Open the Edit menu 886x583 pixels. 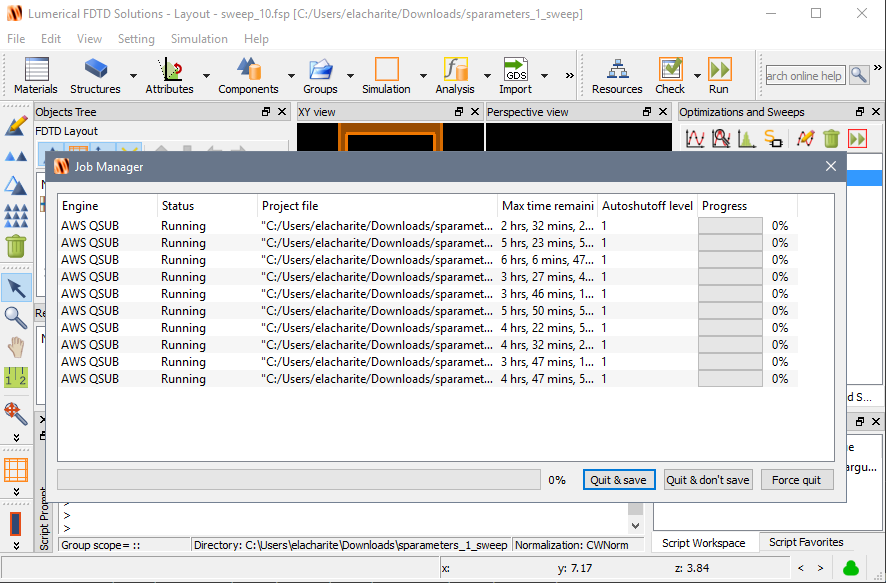point(51,39)
